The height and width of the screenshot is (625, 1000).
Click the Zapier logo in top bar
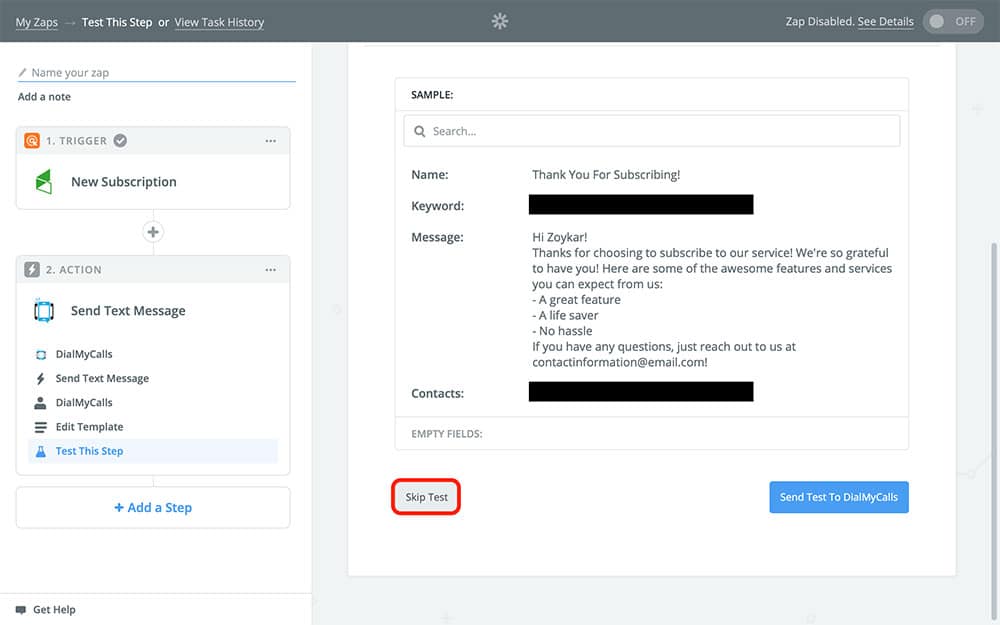tap(500, 21)
